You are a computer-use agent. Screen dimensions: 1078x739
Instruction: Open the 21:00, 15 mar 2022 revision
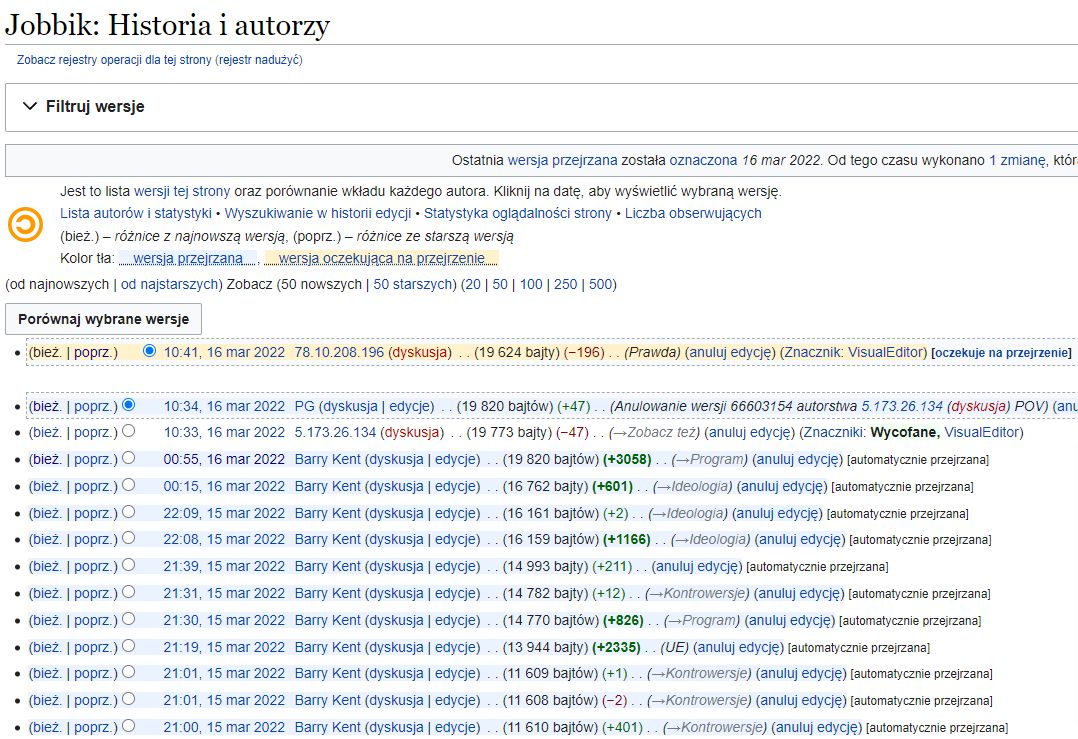[x=224, y=727]
